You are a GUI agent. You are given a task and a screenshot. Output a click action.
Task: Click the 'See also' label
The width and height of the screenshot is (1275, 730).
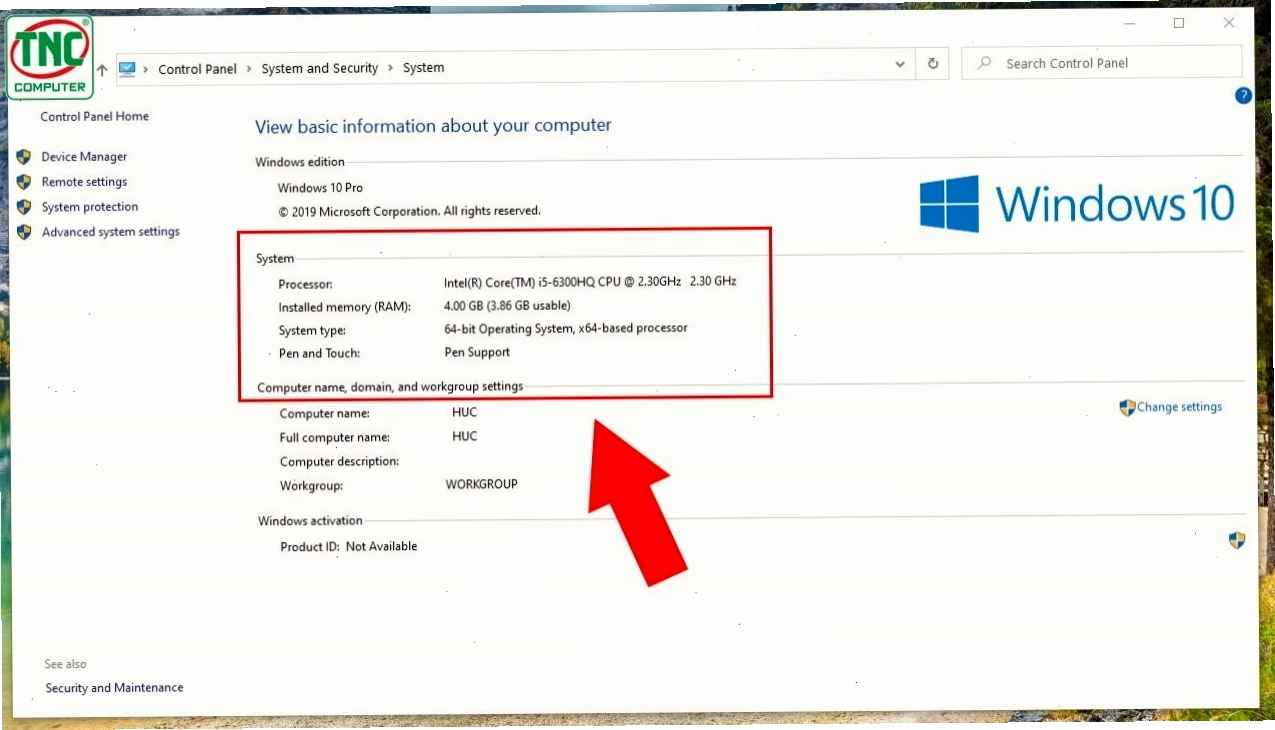(65, 664)
